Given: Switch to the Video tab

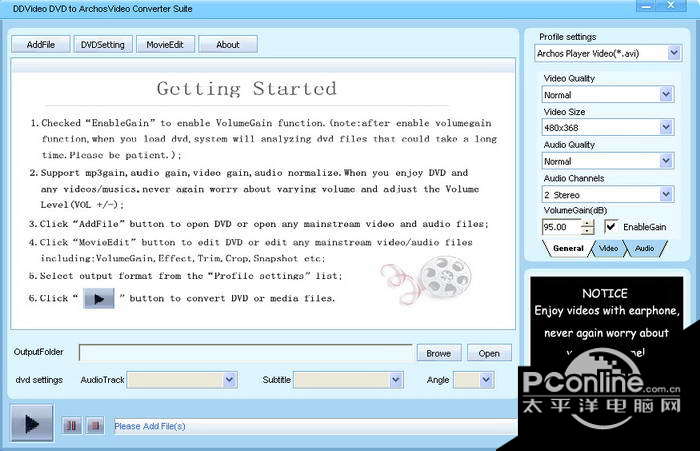Looking at the screenshot, I should 608,248.
